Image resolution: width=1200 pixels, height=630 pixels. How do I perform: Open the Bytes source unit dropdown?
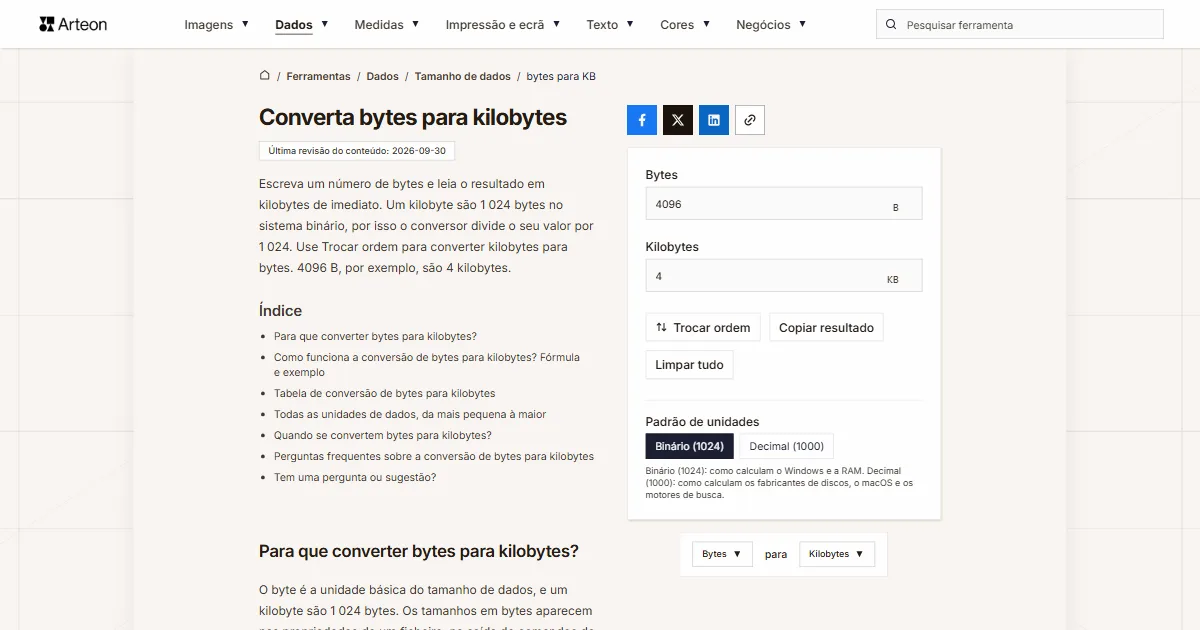pyautogui.click(x=722, y=554)
